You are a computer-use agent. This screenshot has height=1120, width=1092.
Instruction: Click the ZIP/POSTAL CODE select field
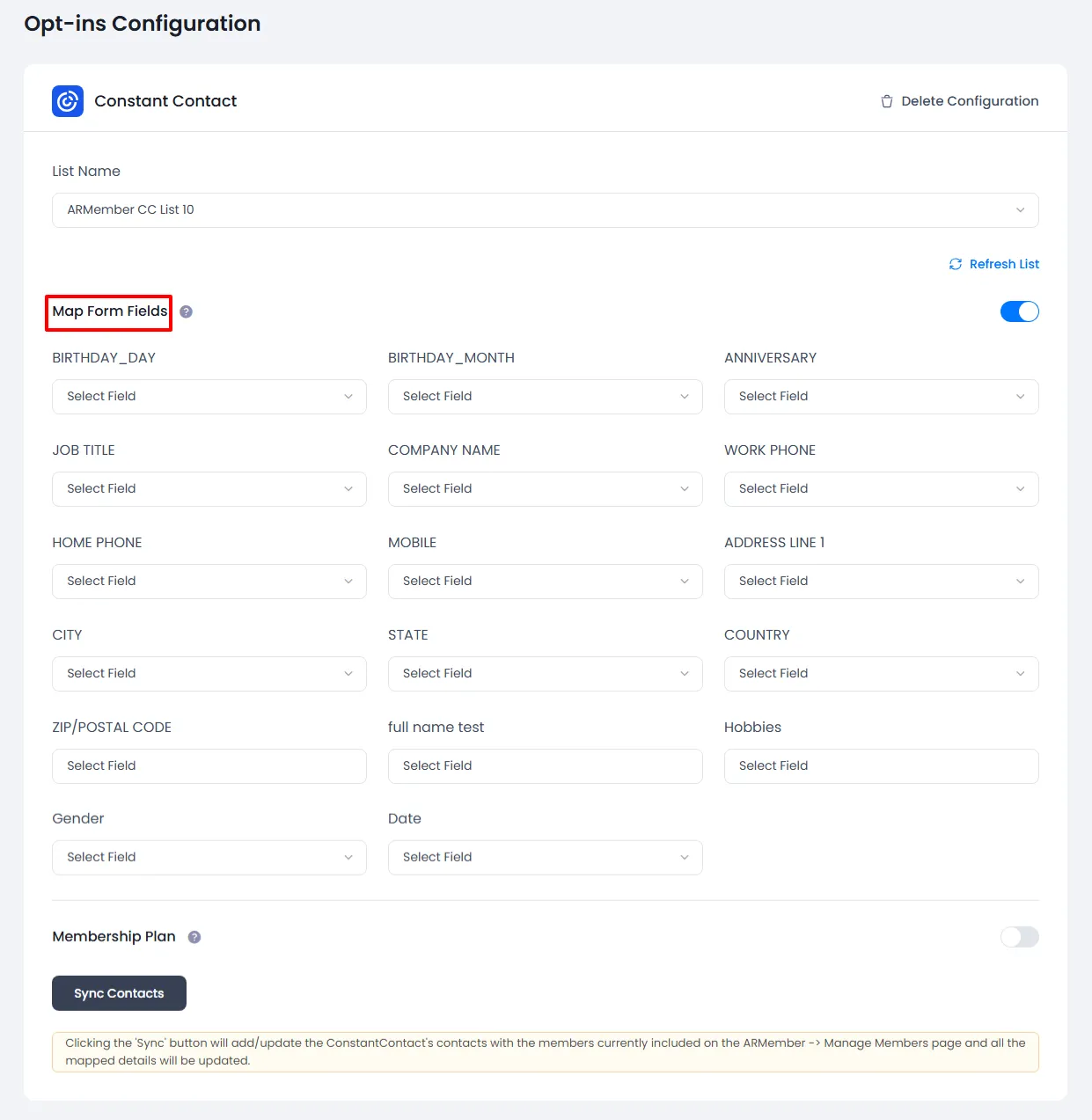pos(209,766)
